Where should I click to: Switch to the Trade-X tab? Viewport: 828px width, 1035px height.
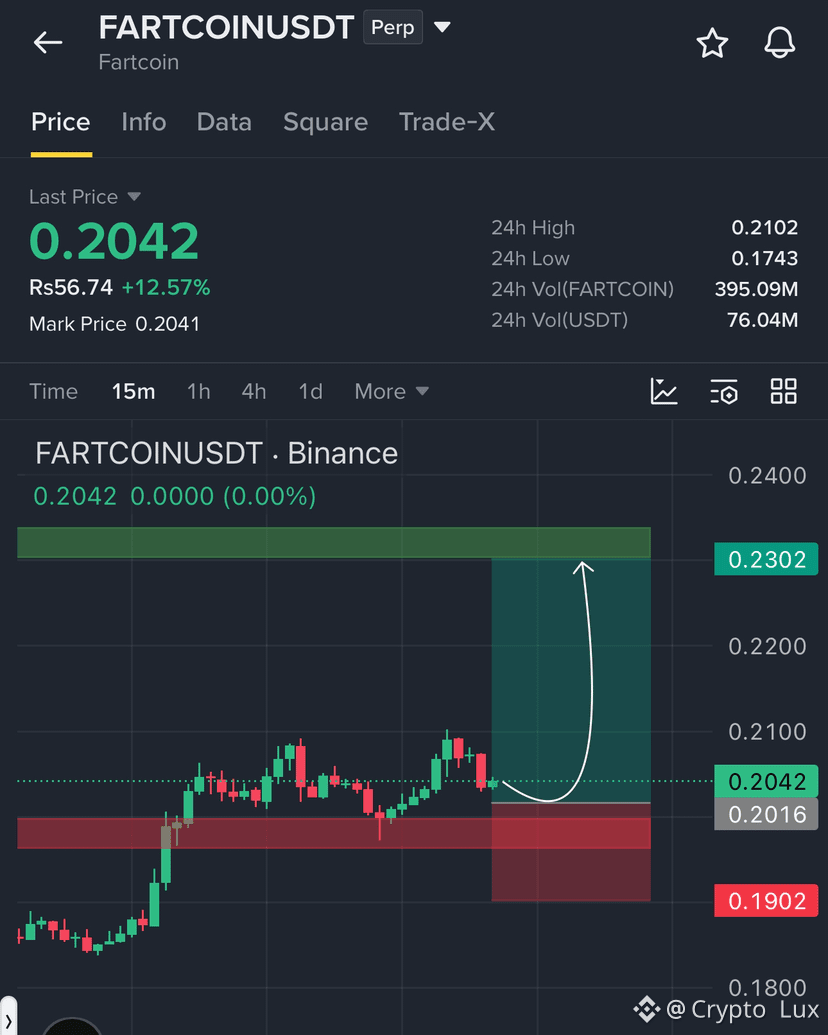(447, 122)
